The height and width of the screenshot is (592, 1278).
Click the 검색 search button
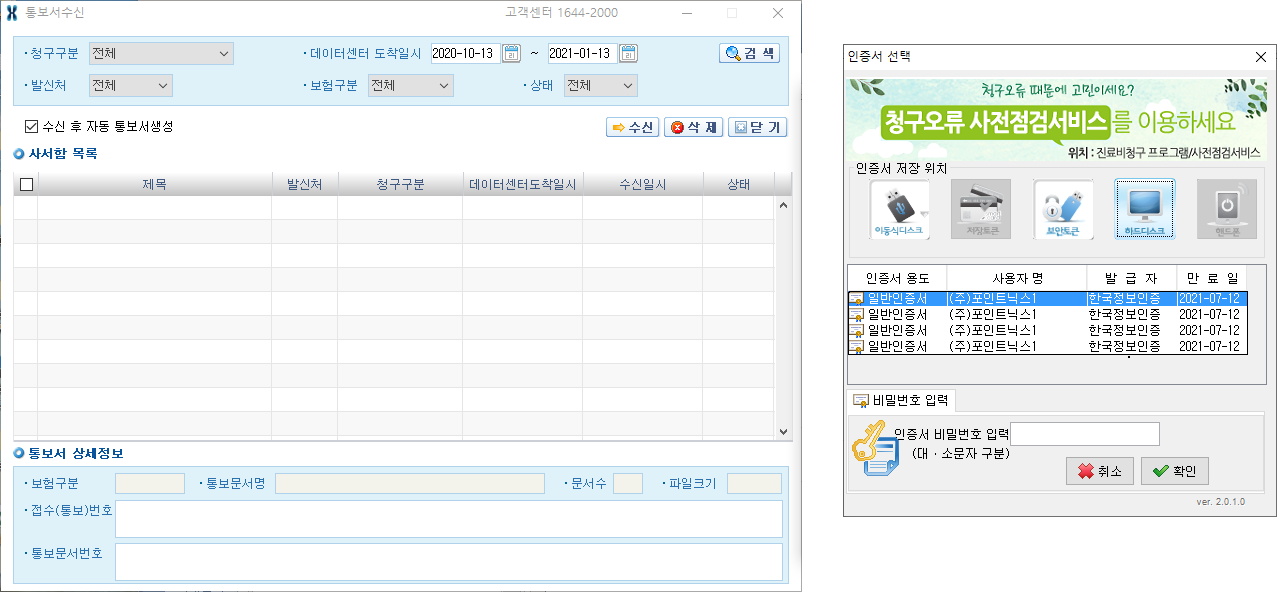[749, 53]
